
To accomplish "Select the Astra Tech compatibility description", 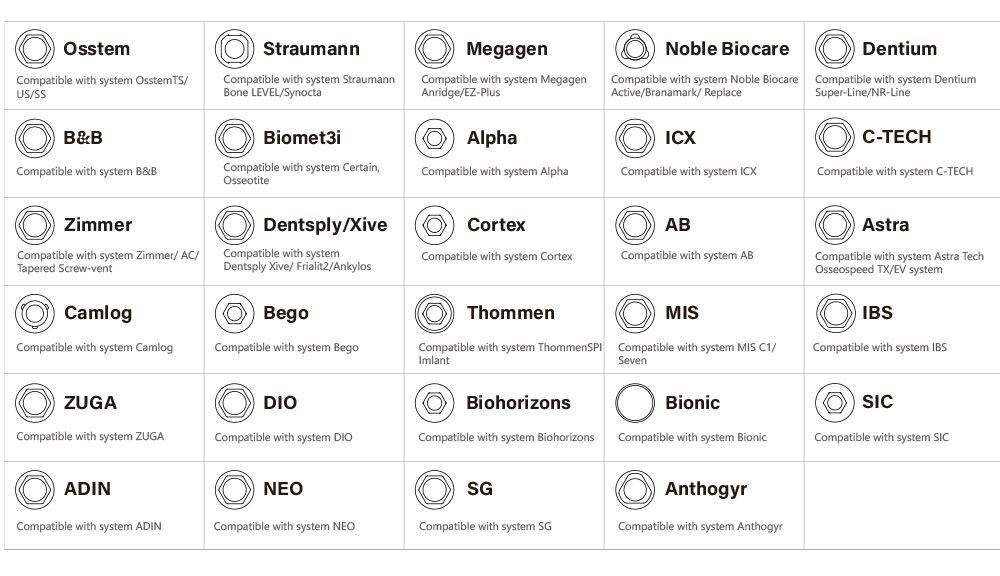I will [898, 263].
